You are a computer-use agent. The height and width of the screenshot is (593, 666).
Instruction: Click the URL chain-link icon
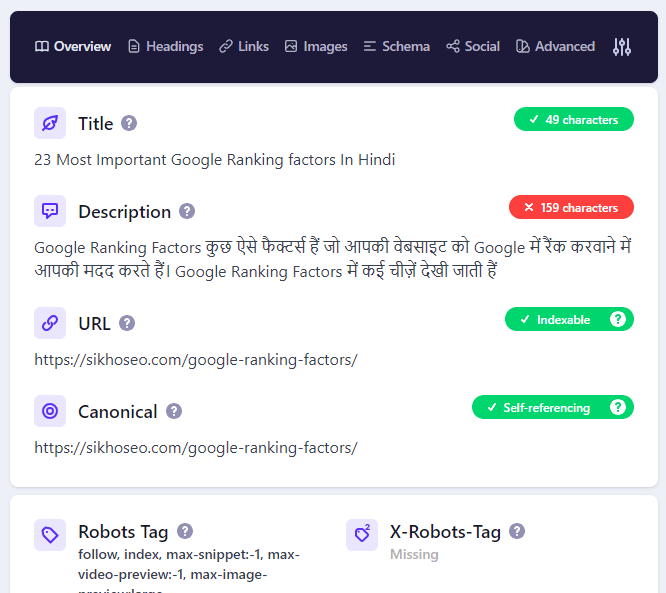(50, 323)
